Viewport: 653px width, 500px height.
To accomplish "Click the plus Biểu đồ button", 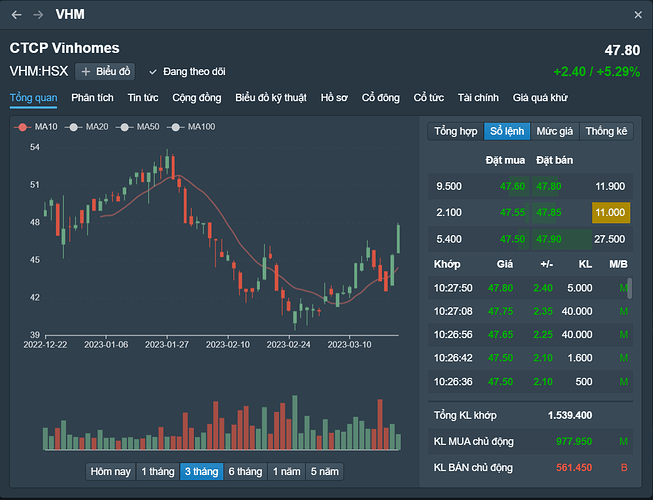I will pos(105,71).
